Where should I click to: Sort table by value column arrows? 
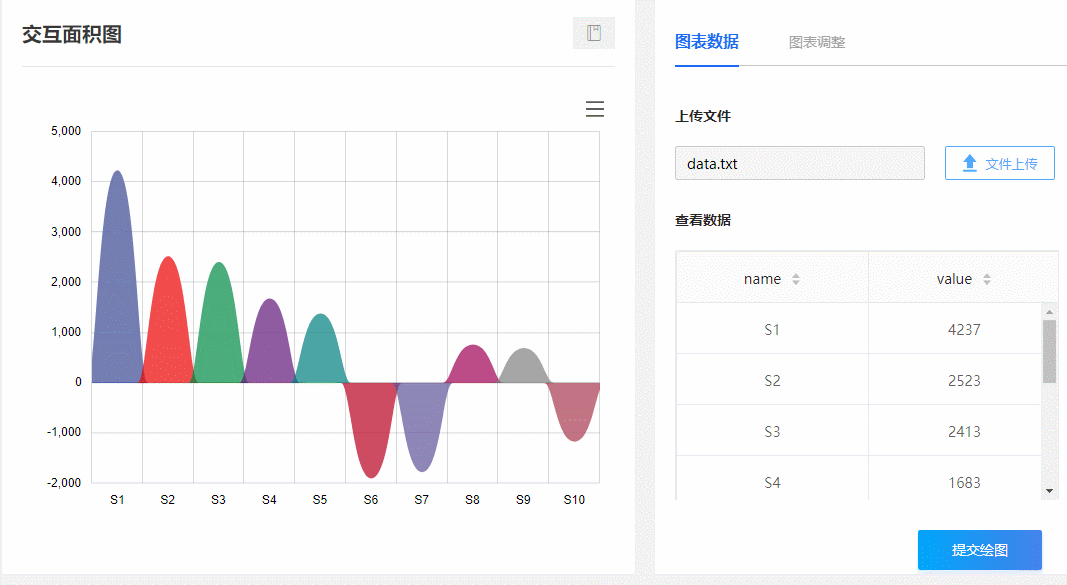tap(987, 280)
